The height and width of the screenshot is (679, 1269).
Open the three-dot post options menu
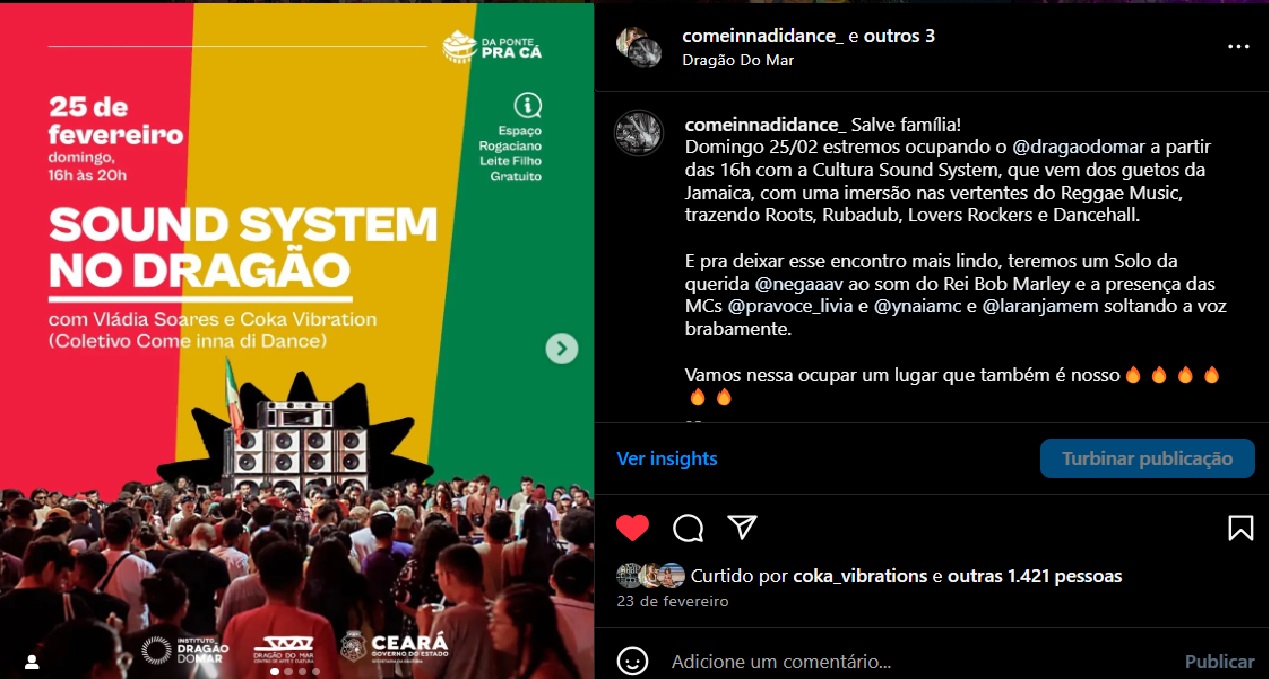tap(1239, 47)
